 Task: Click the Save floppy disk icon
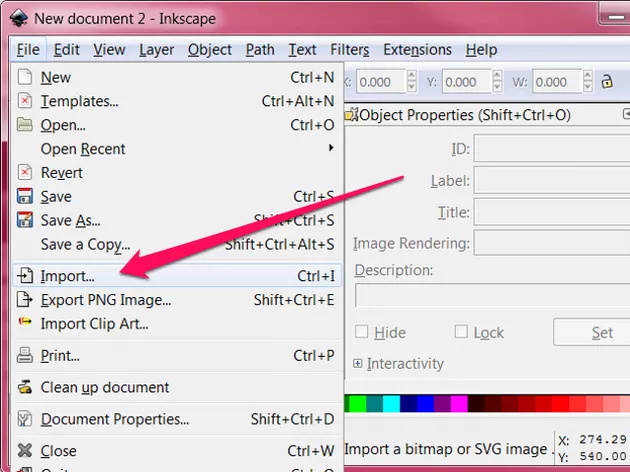click(x=25, y=197)
